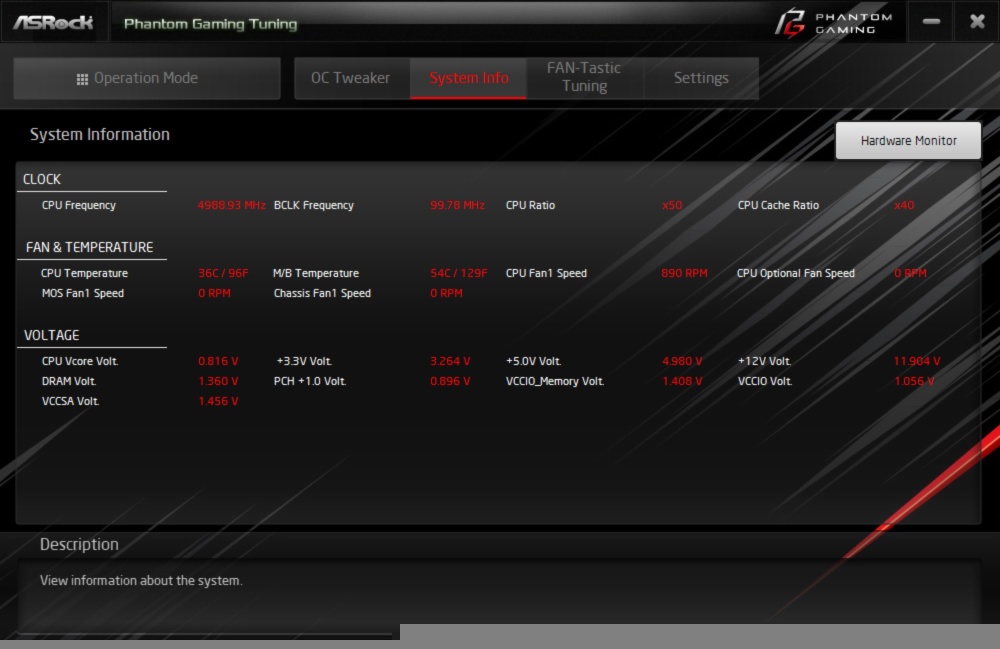
Task: Click the CPU Cache Ratio value x40
Action: click(x=904, y=205)
